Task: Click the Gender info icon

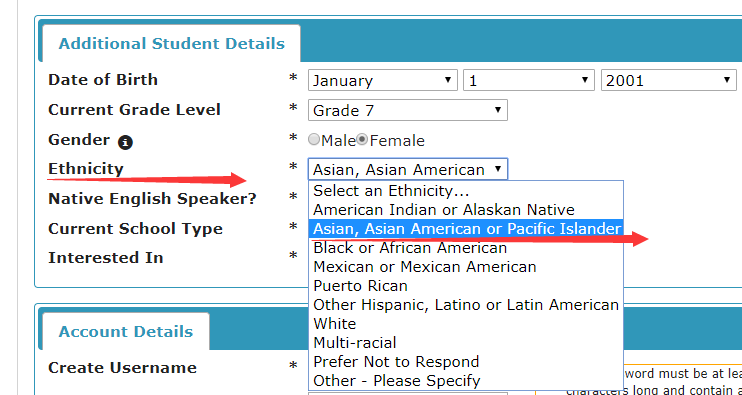Action: 125,142
